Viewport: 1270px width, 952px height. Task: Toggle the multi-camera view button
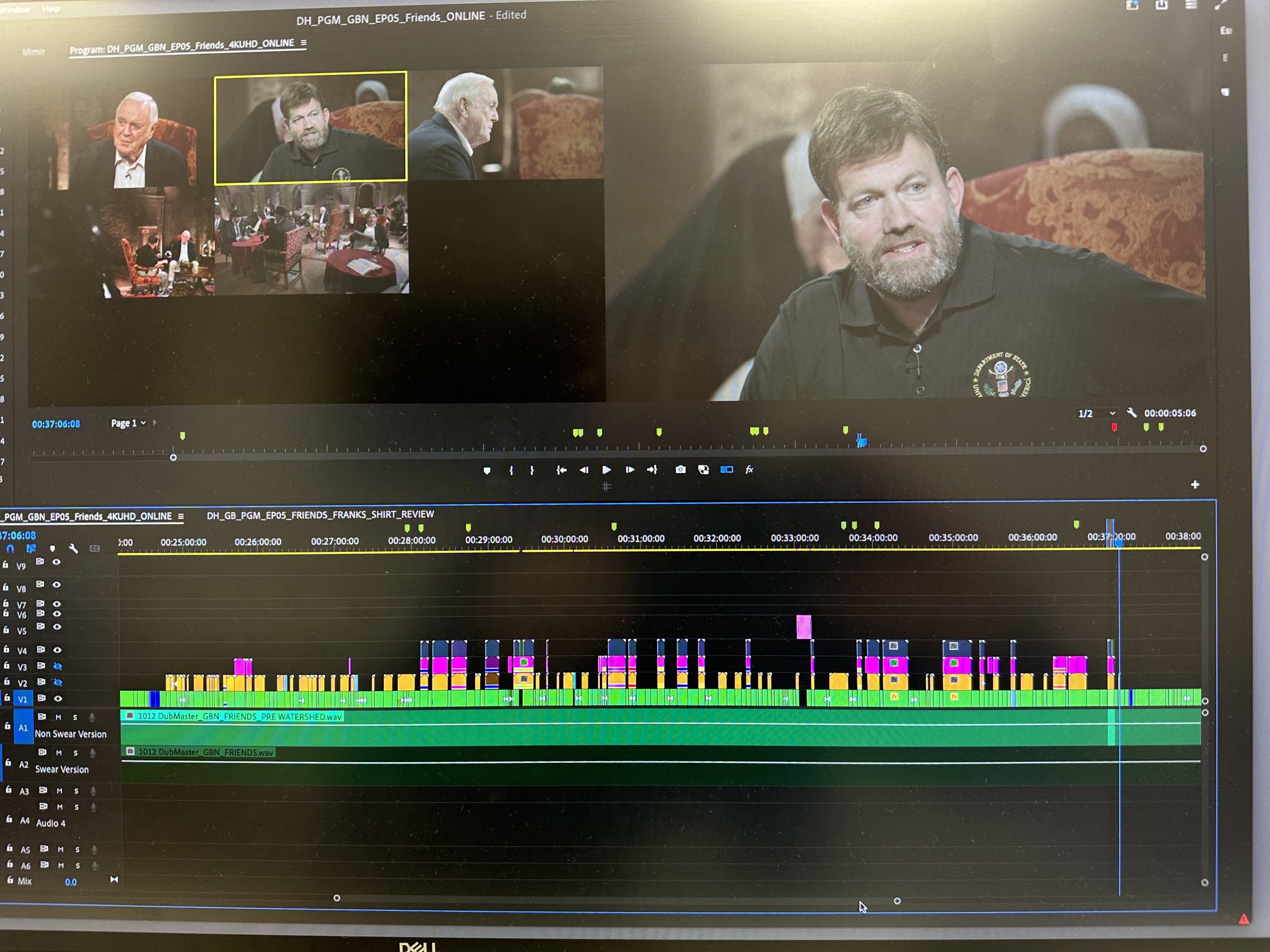click(x=726, y=470)
